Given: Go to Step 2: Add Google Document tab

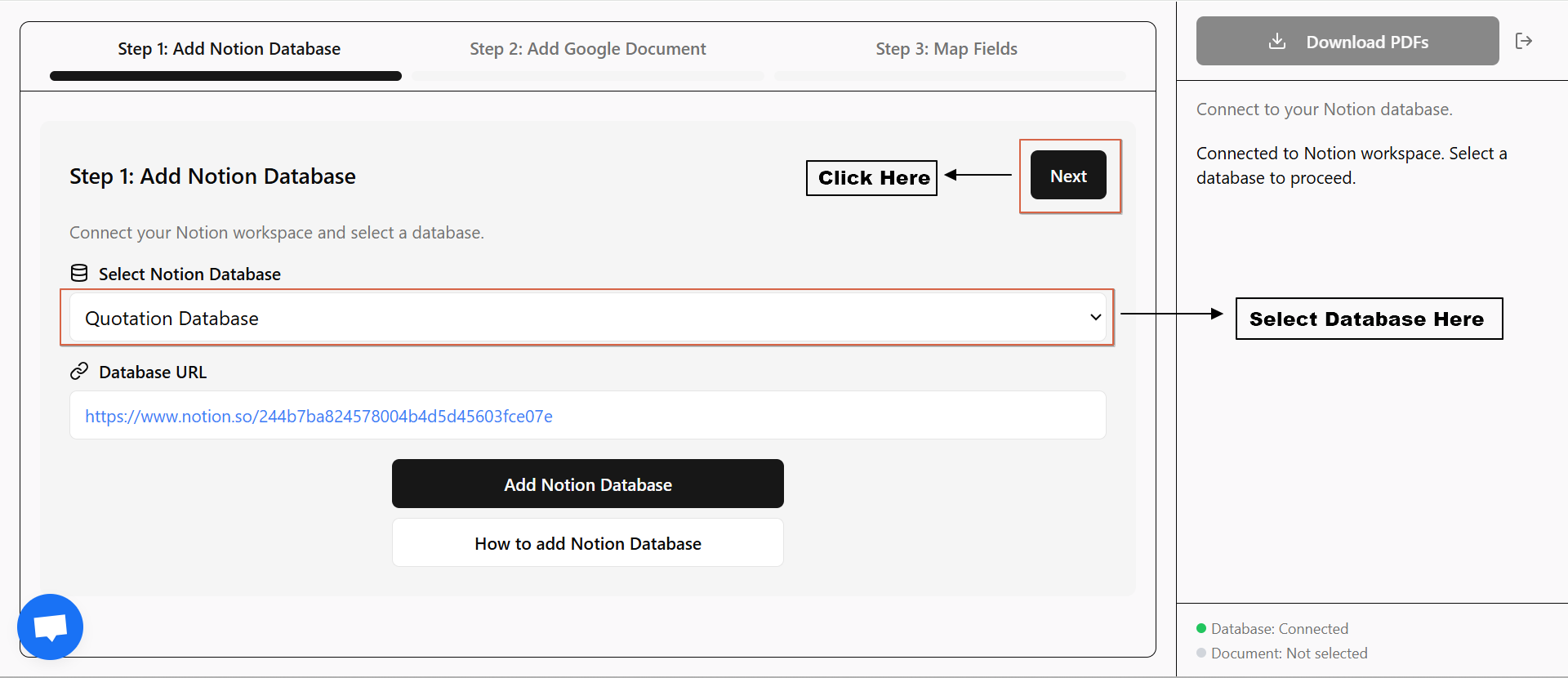Looking at the screenshot, I should click(587, 49).
